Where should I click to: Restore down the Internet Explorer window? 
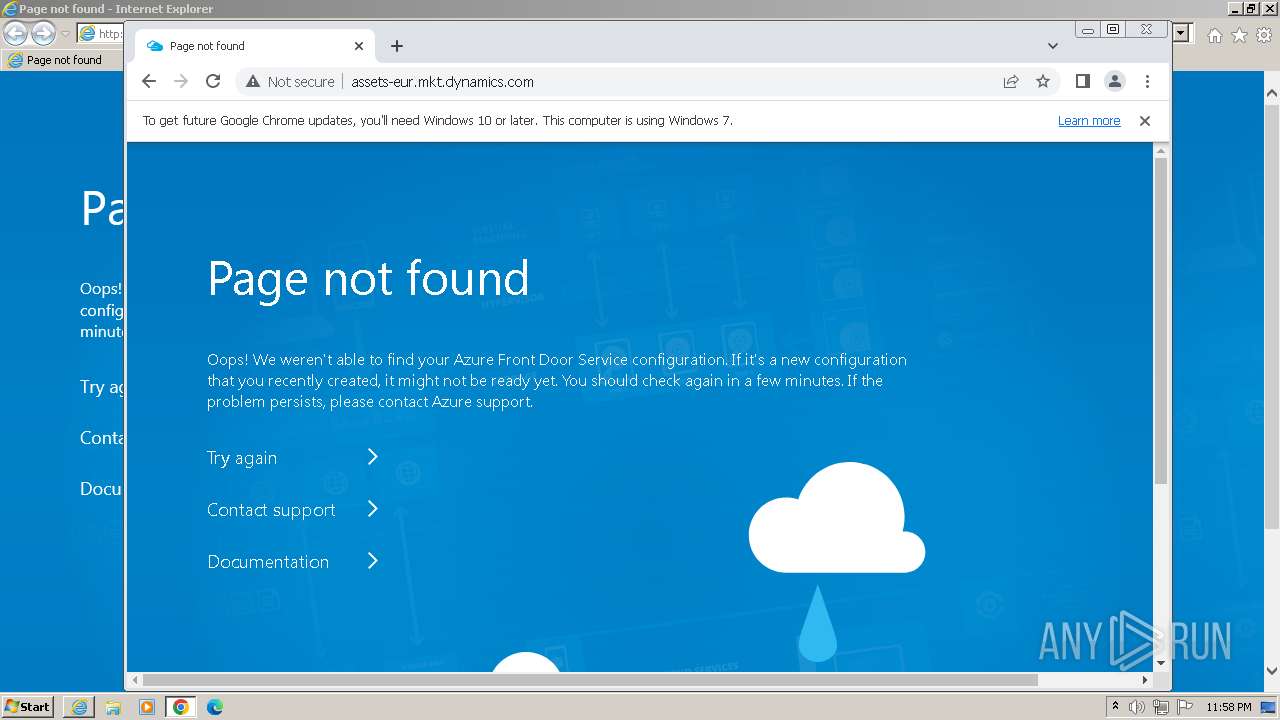(1252, 8)
